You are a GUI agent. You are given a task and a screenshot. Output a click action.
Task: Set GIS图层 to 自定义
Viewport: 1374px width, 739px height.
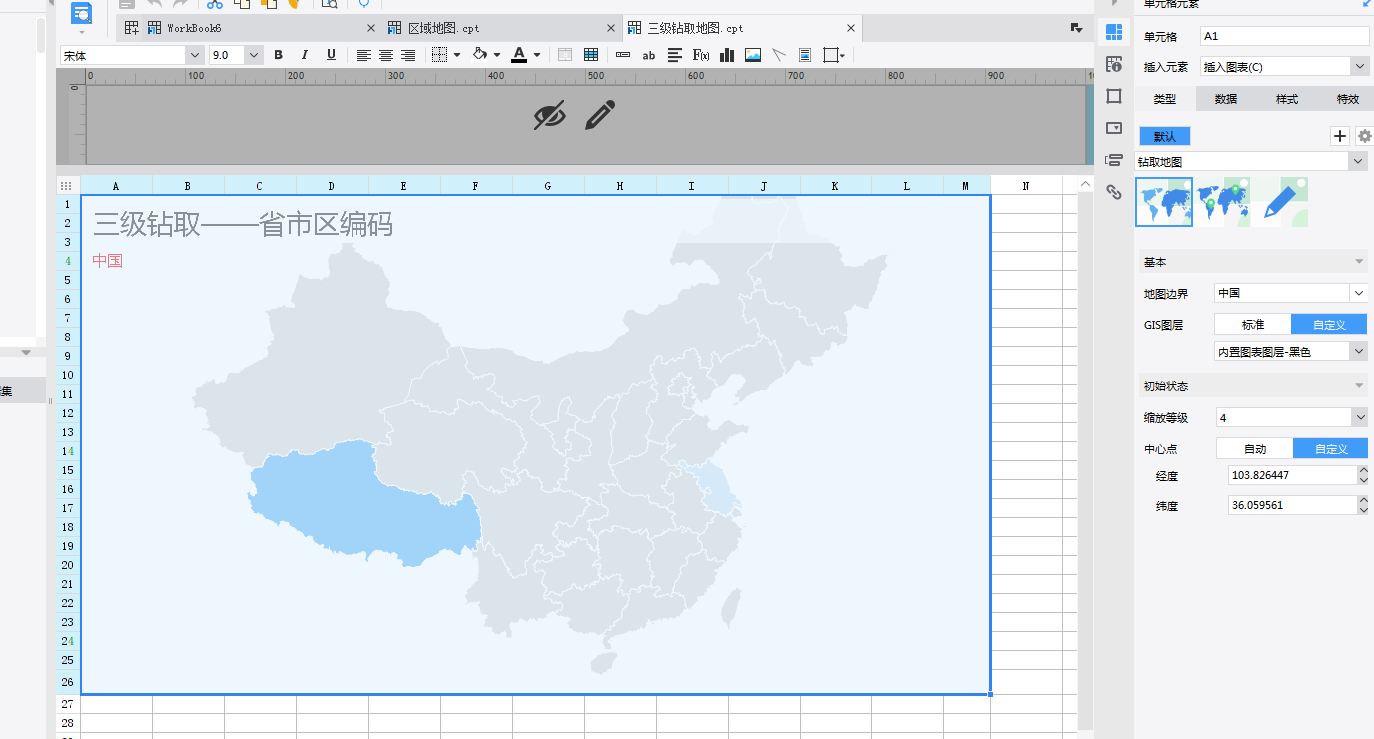pyautogui.click(x=1329, y=324)
